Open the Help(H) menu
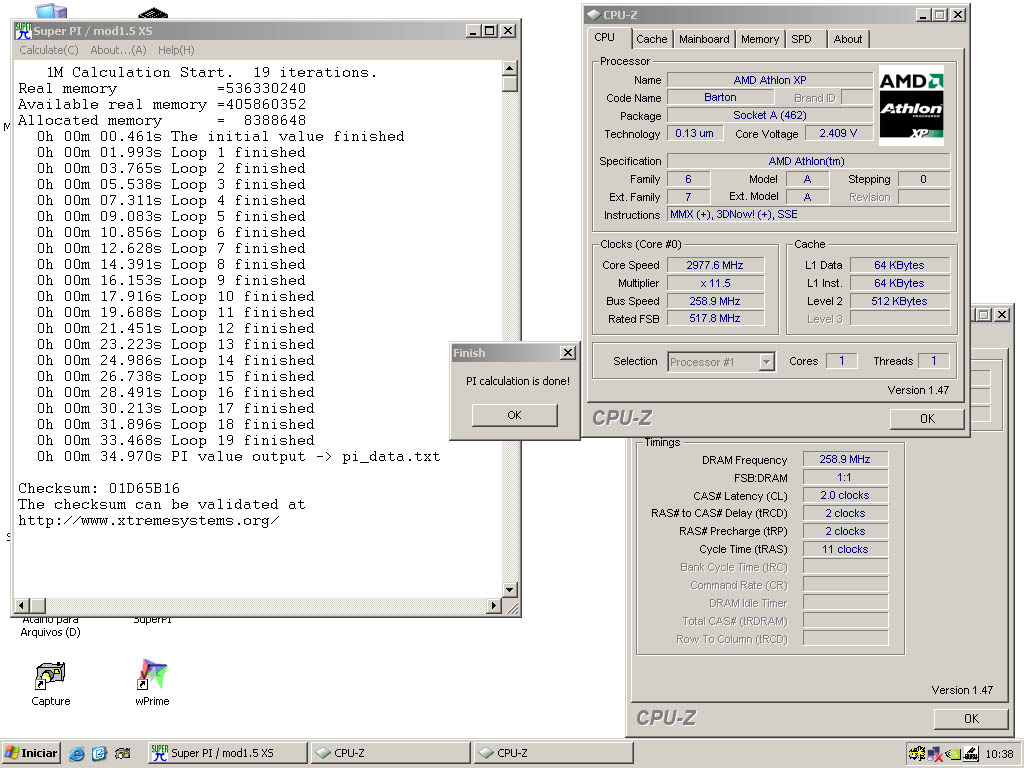The image size is (1024, 768). click(x=176, y=50)
